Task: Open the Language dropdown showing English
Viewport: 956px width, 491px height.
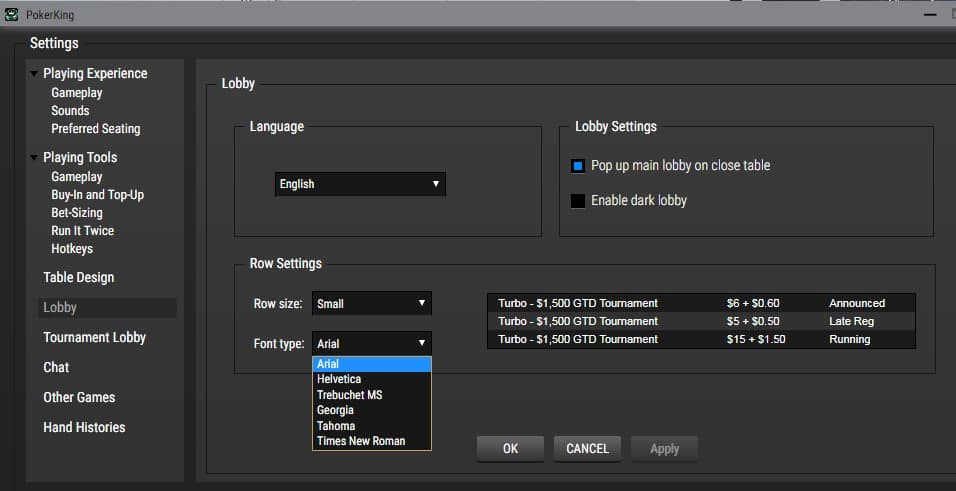Action: (x=360, y=184)
